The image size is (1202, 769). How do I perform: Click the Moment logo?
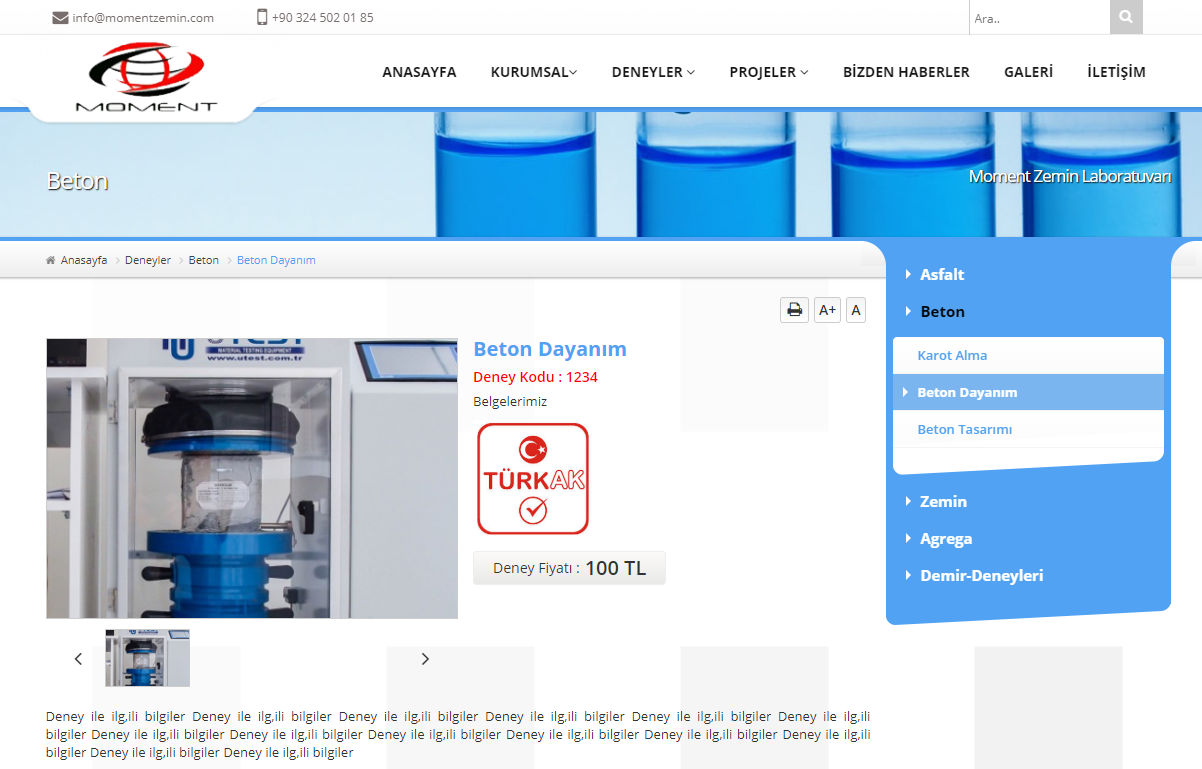coord(146,78)
